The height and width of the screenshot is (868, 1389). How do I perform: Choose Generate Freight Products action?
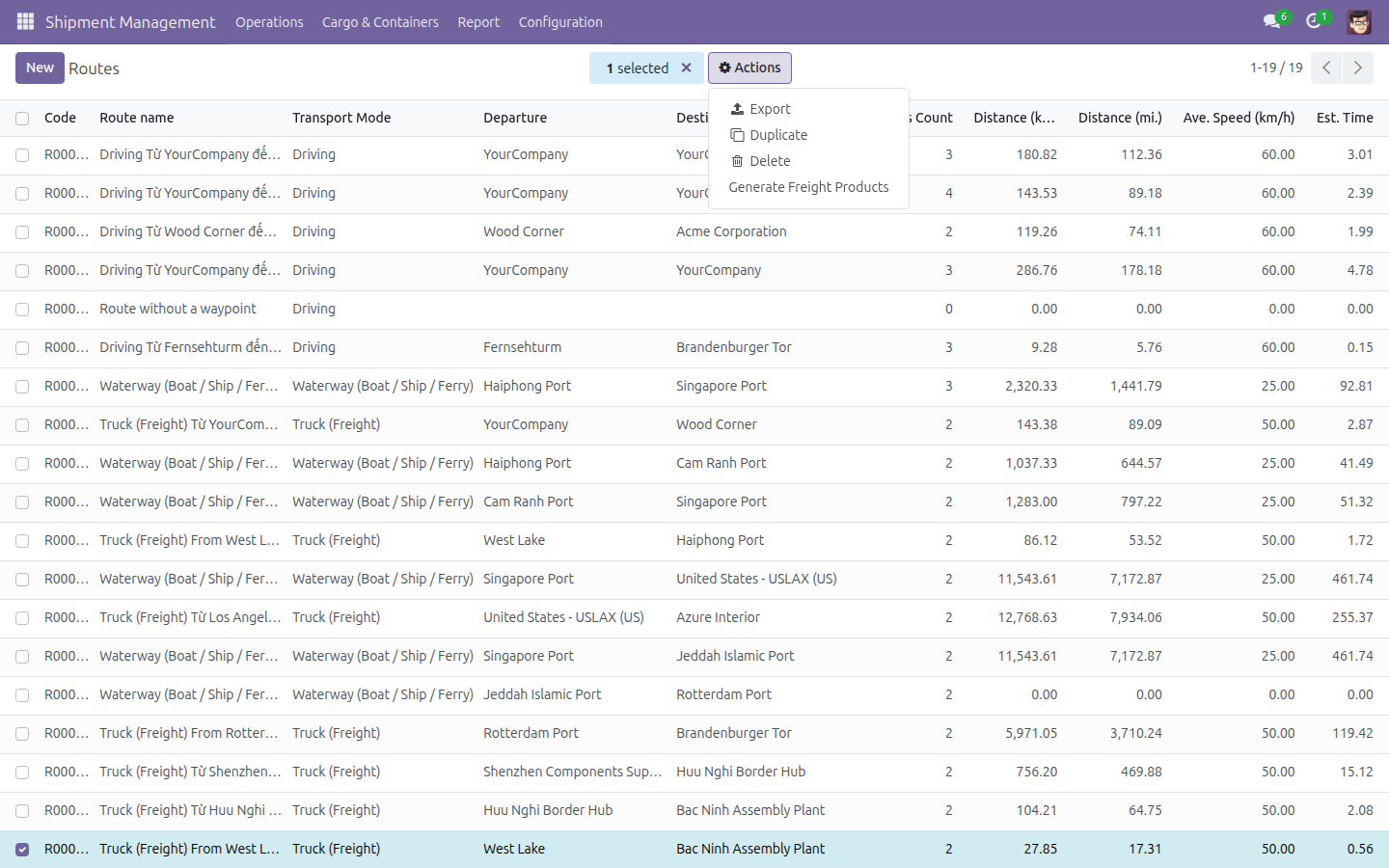click(x=808, y=187)
